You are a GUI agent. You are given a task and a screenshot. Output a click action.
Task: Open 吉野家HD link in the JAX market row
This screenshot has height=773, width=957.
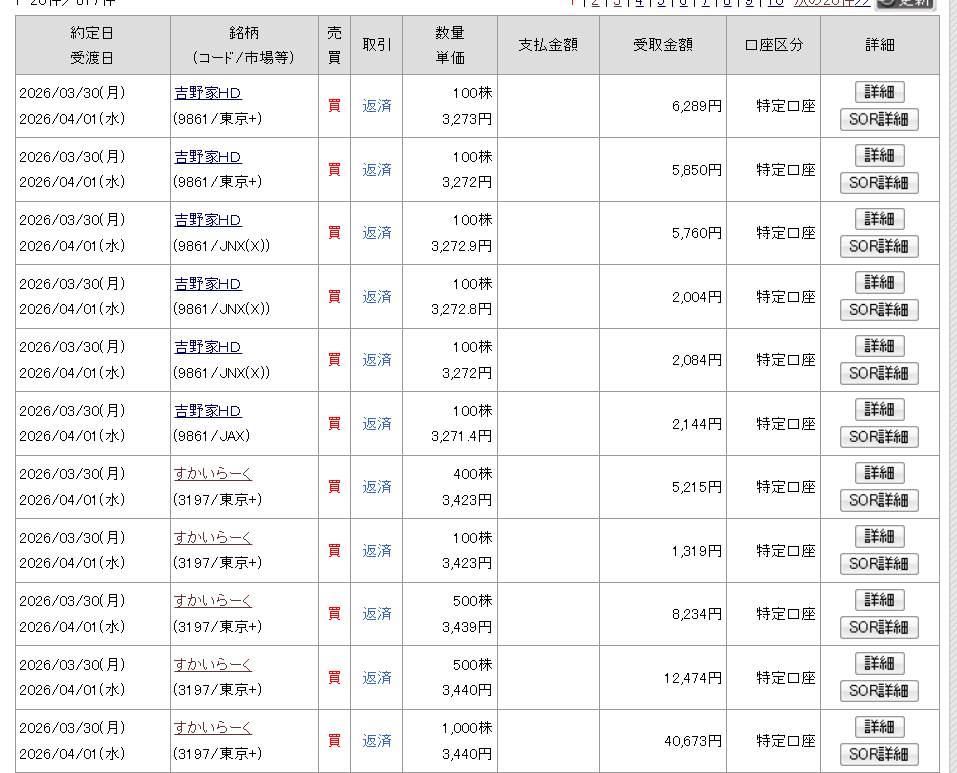coord(208,411)
